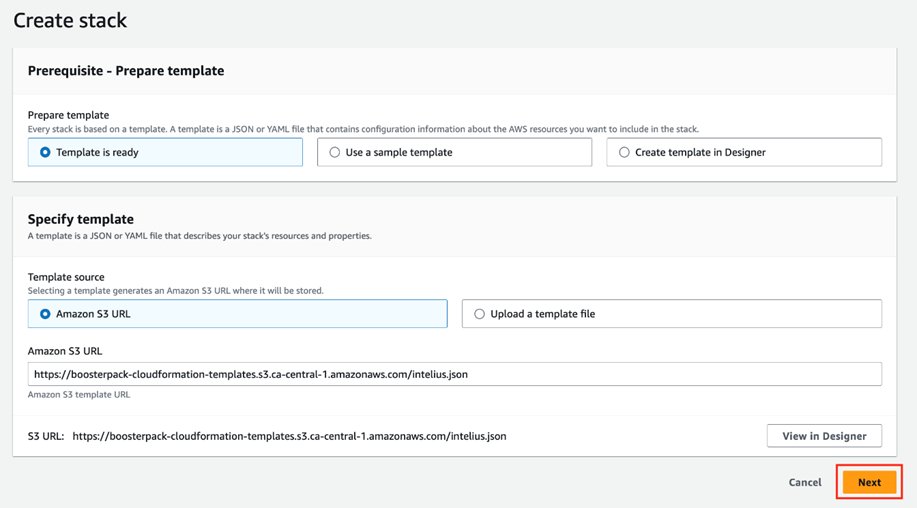Click the "describes your stack's resources" description text
917x508 pixels.
[200, 236]
